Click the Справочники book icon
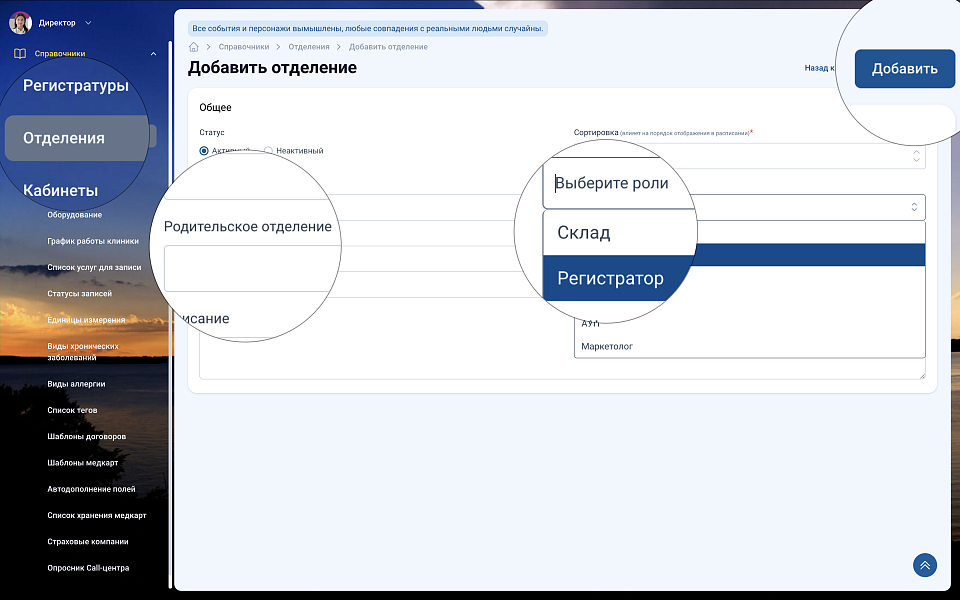The image size is (960, 600). pyautogui.click(x=20, y=54)
